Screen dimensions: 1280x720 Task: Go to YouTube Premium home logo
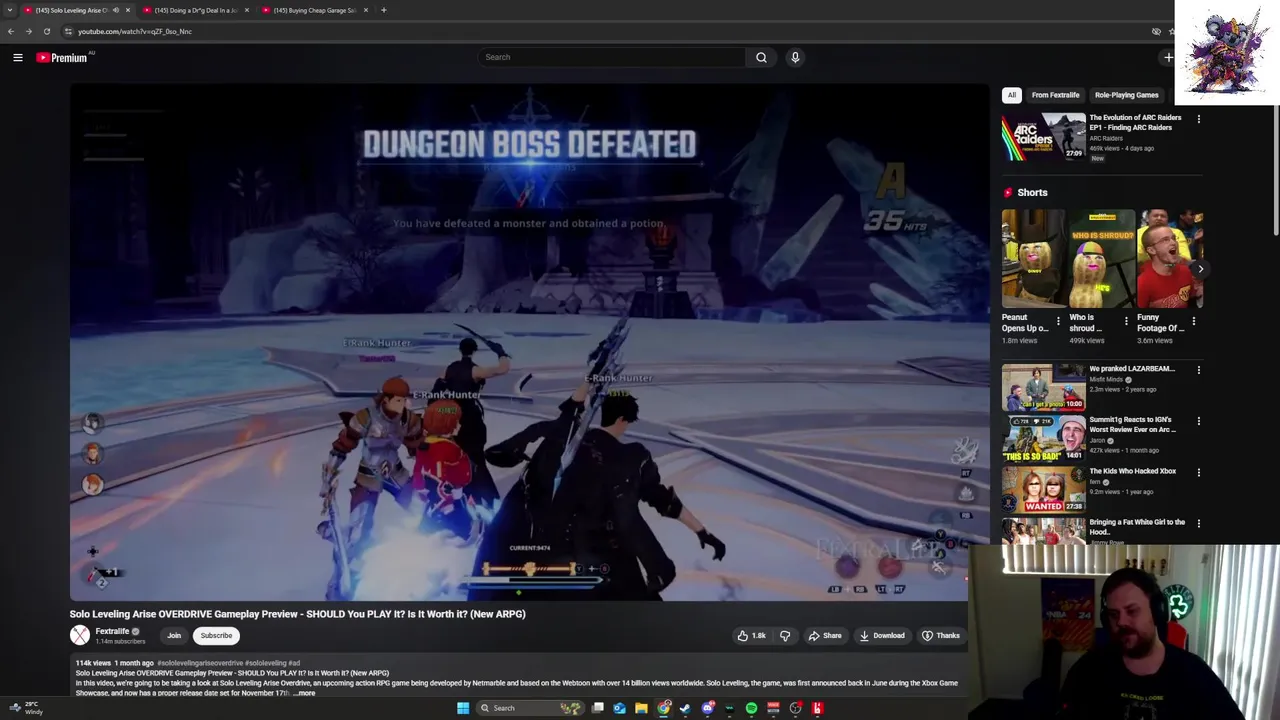tap(62, 58)
